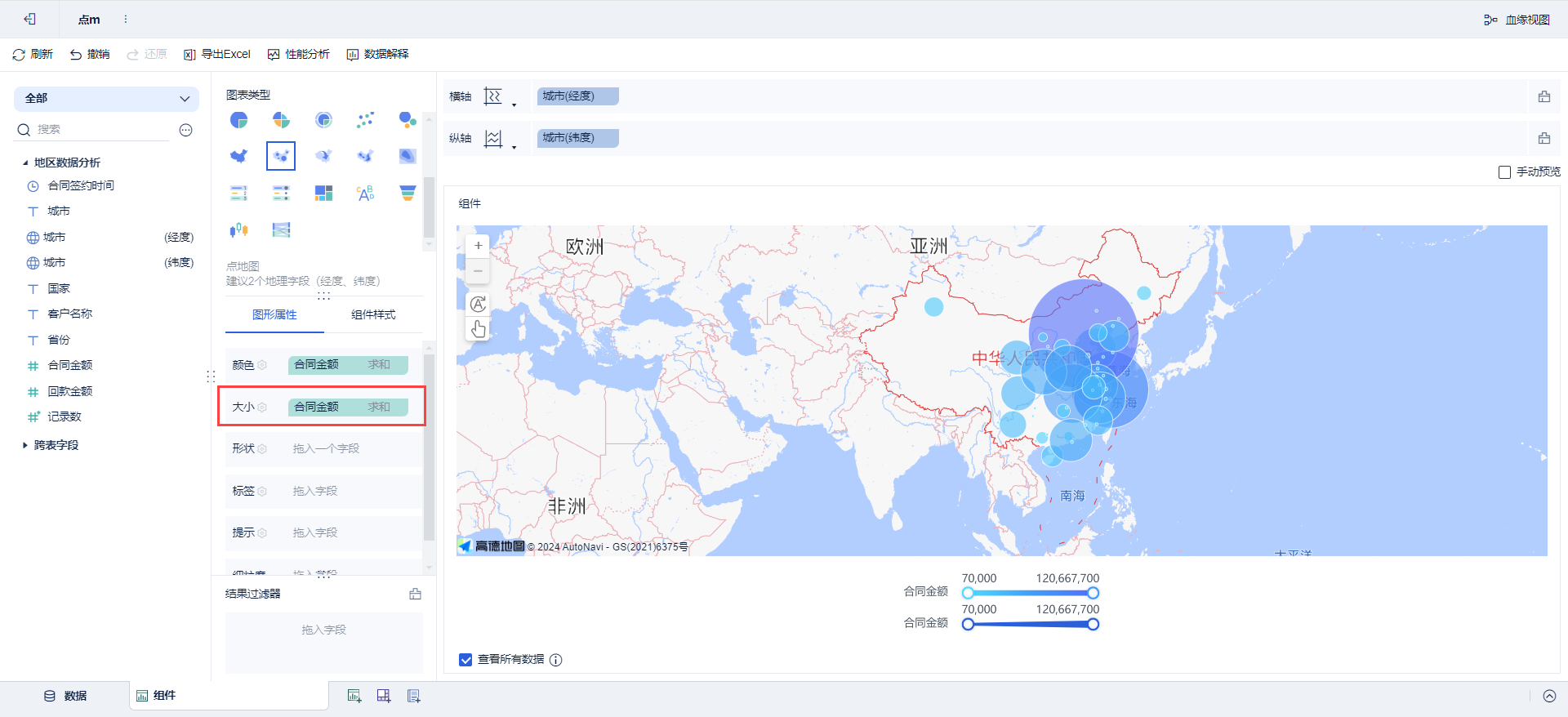1568x717 pixels.
Task: Open the 合同金额 field dropdown in 颜色
Action: click(348, 365)
